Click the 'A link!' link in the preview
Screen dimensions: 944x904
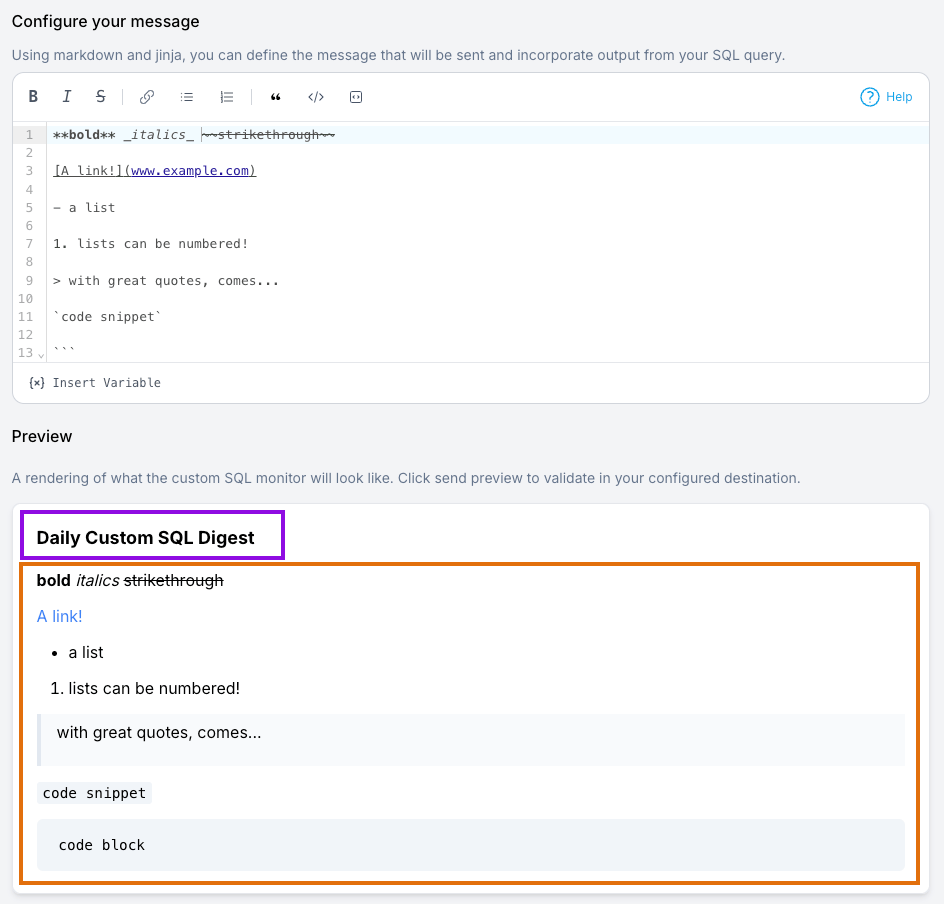(x=59, y=616)
